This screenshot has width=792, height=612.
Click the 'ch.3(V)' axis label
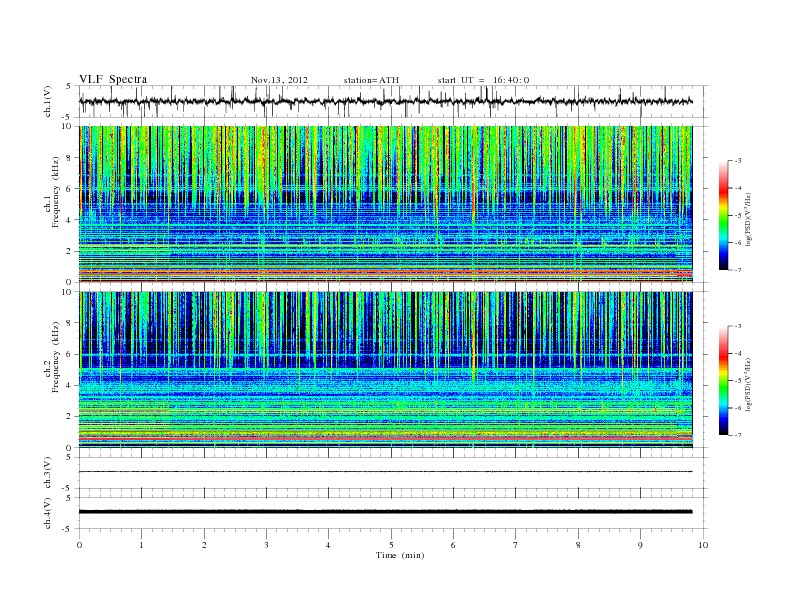point(47,473)
